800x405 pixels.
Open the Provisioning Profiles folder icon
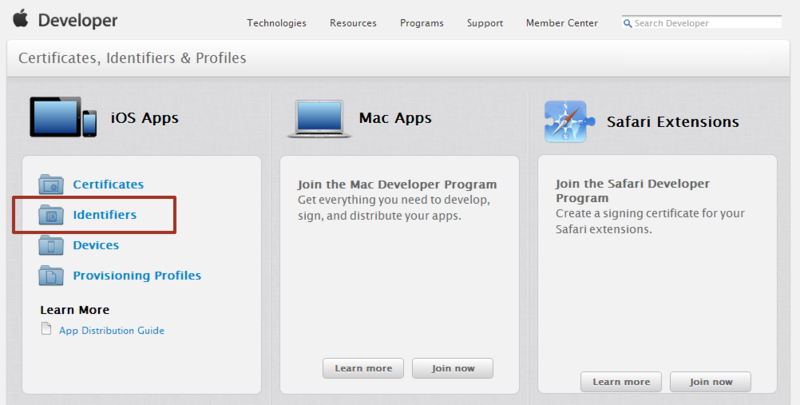coord(51,275)
